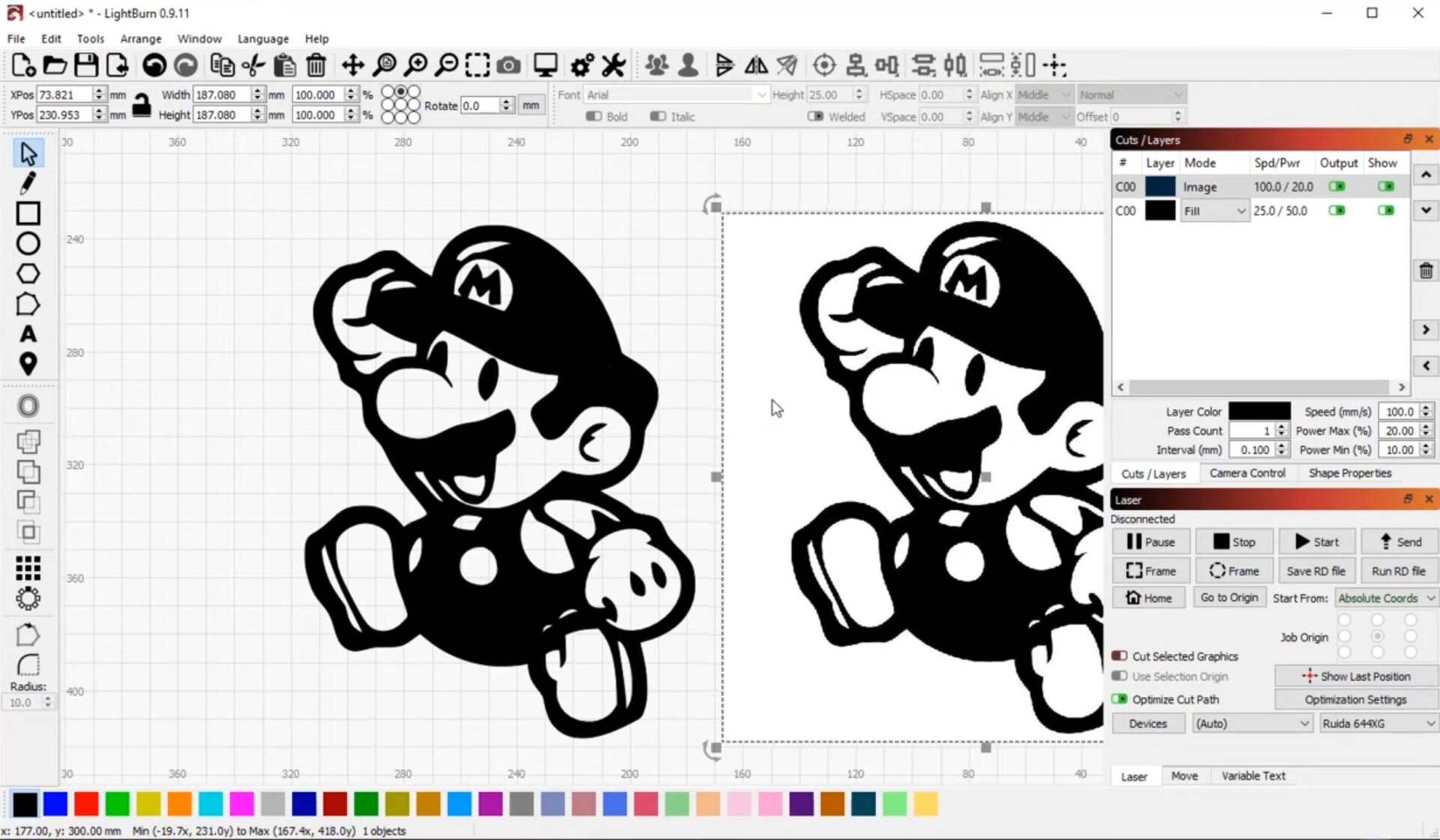Click the Save project floppy icon
1440x840 pixels.
(85, 66)
